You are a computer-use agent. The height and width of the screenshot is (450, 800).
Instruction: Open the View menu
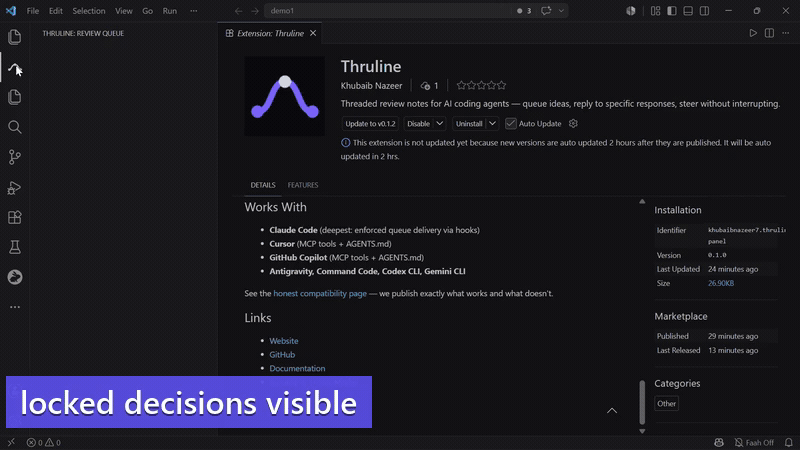123,11
